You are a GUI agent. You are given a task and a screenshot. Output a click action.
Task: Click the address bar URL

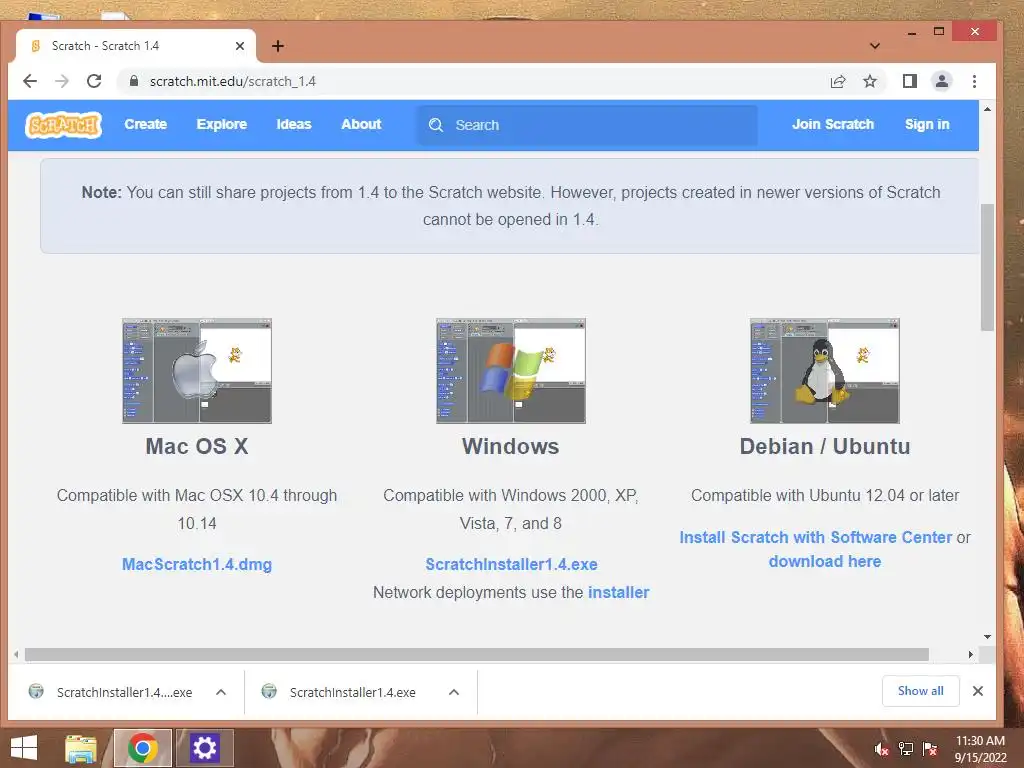232,81
